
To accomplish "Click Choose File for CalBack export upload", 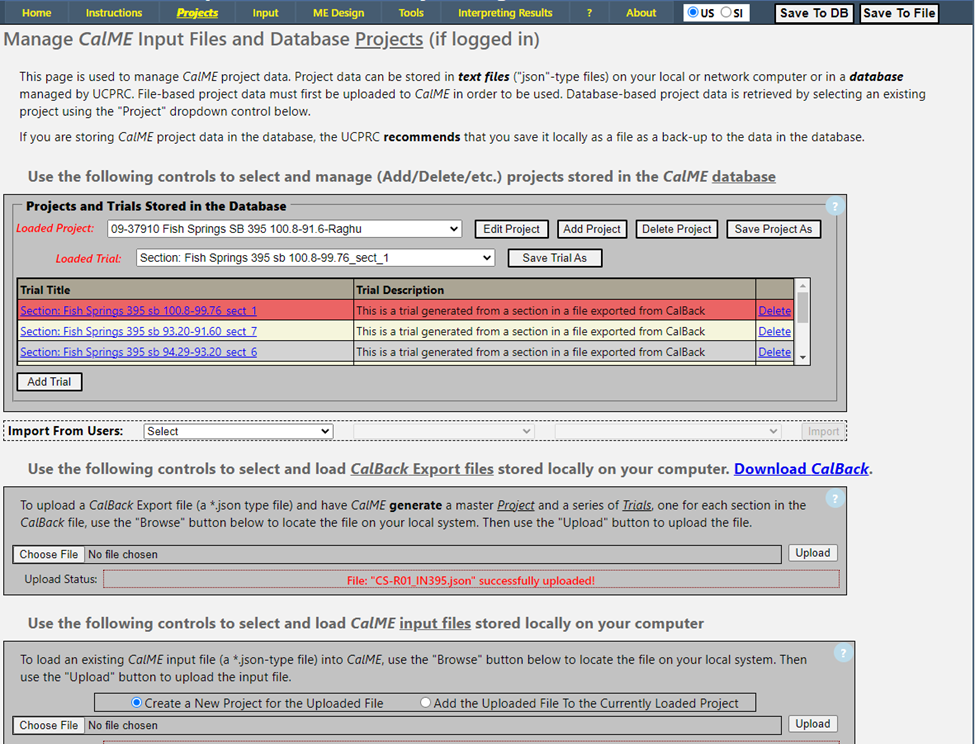I will point(49,554).
